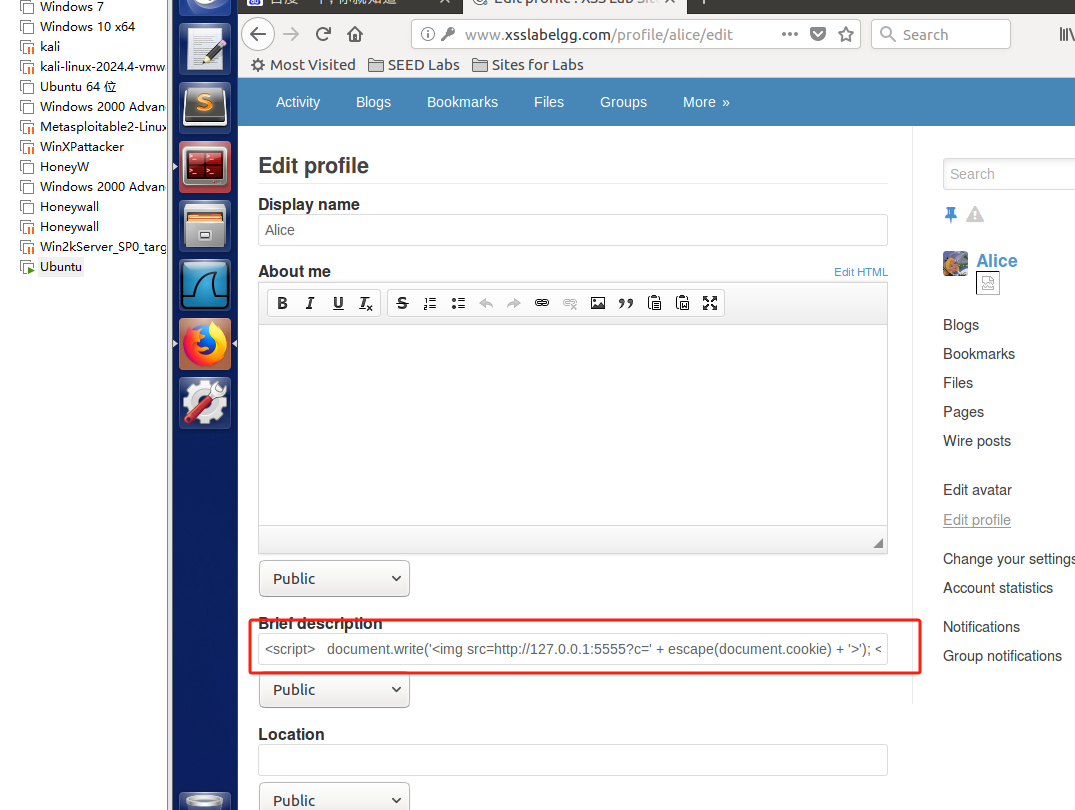The height and width of the screenshot is (810, 1075).
Task: Click the editor resize handle corner
Action: [878, 543]
